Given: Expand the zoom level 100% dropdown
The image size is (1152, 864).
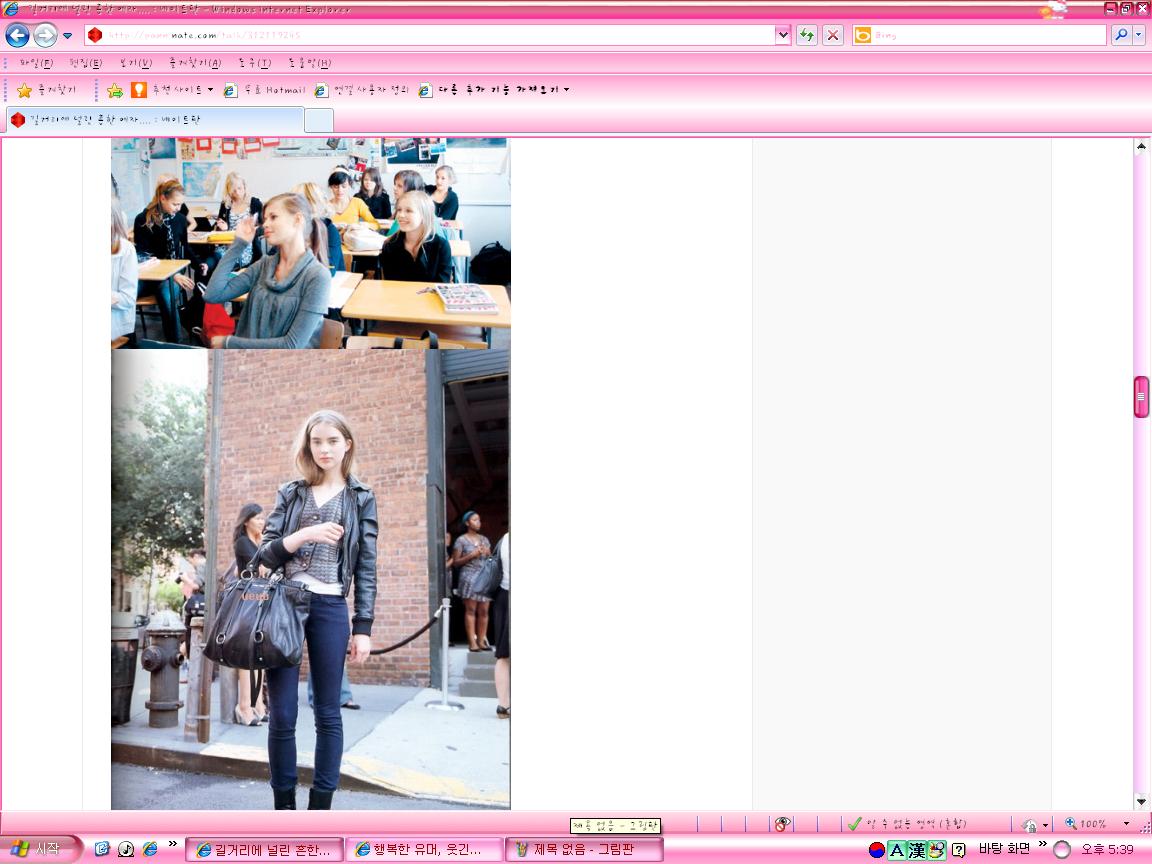Looking at the screenshot, I should click(1126, 824).
